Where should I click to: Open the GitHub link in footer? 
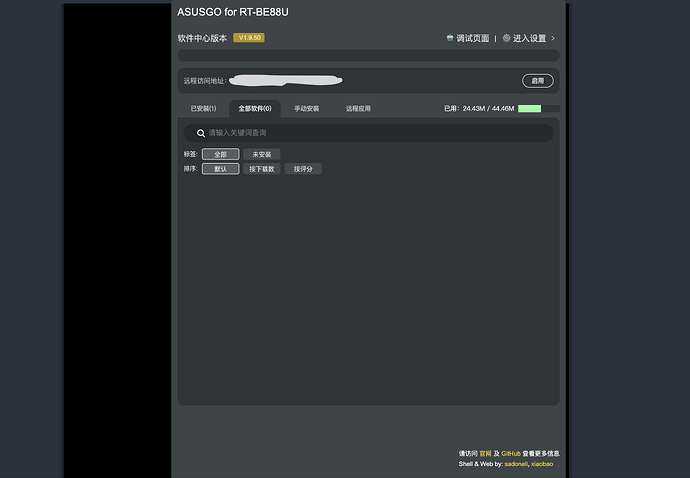click(x=511, y=453)
